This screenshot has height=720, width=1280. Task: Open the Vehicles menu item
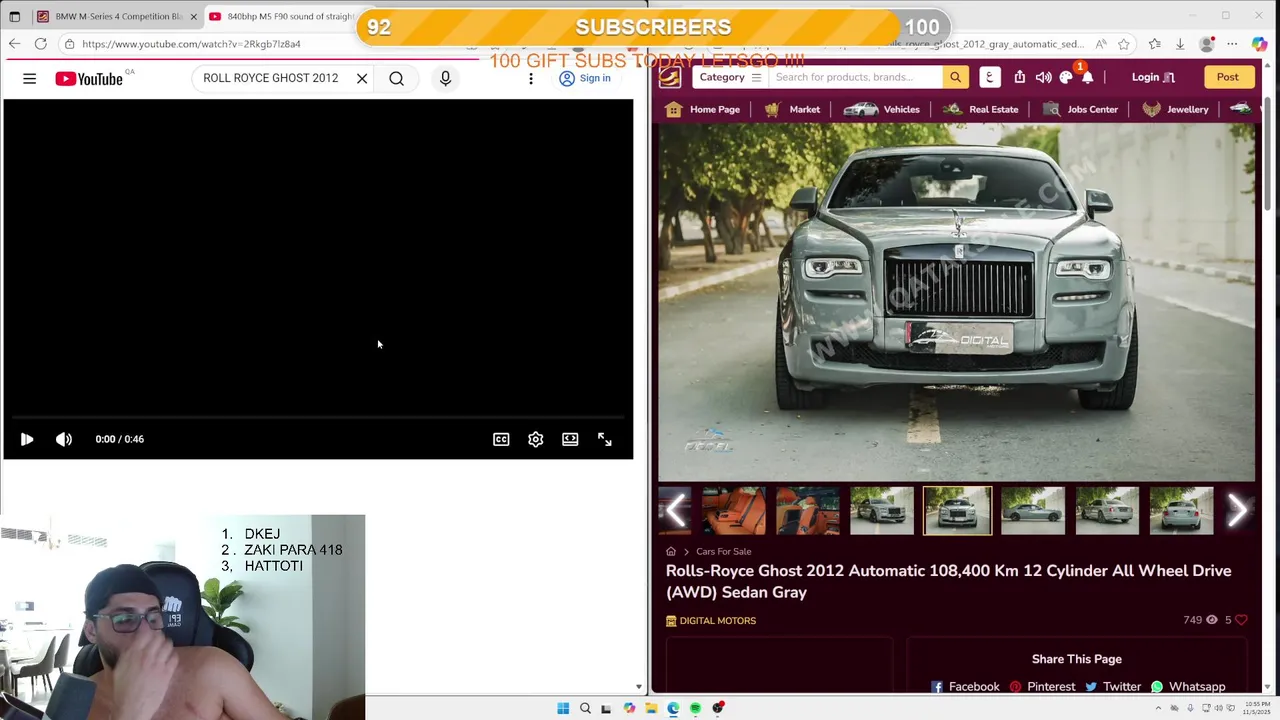pyautogui.click(x=881, y=109)
